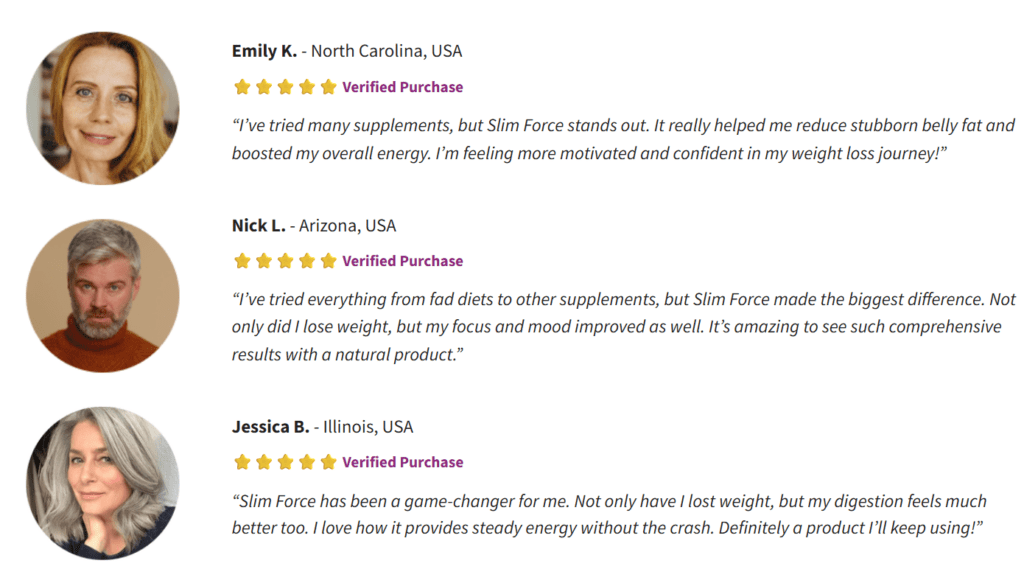
Task: Select the reviewer name Emily K.
Action: pos(264,51)
